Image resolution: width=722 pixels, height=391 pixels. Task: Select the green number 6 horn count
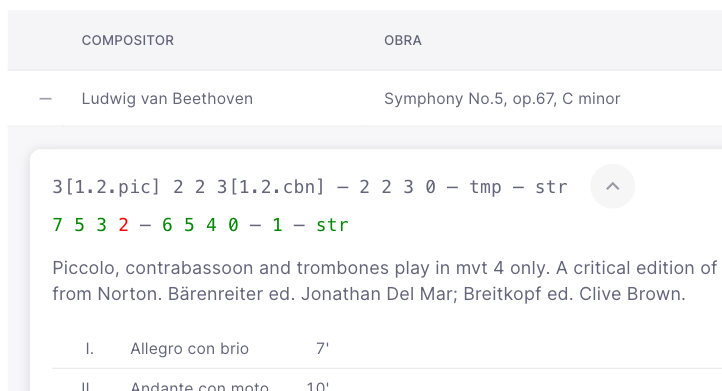(167, 225)
